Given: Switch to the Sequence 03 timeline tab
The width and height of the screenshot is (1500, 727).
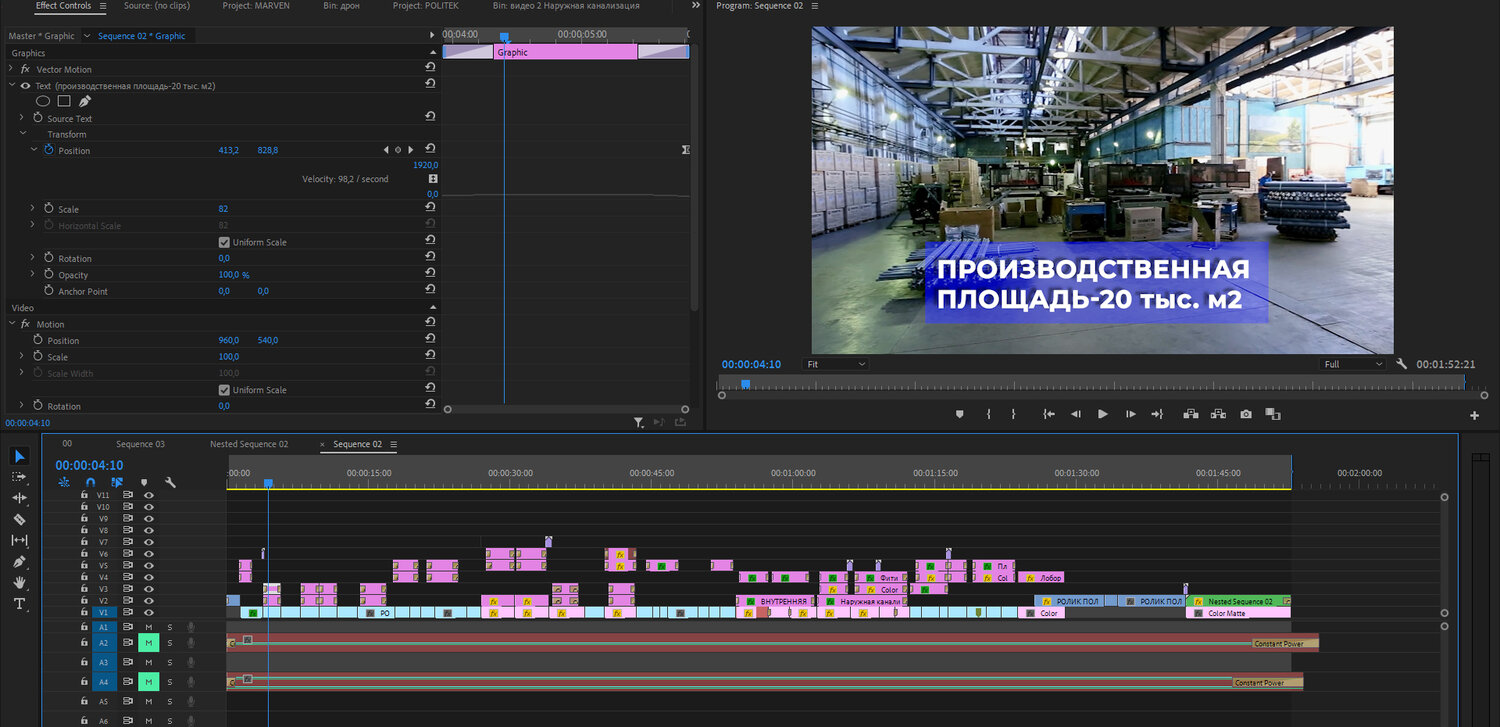Looking at the screenshot, I should tap(140, 444).
